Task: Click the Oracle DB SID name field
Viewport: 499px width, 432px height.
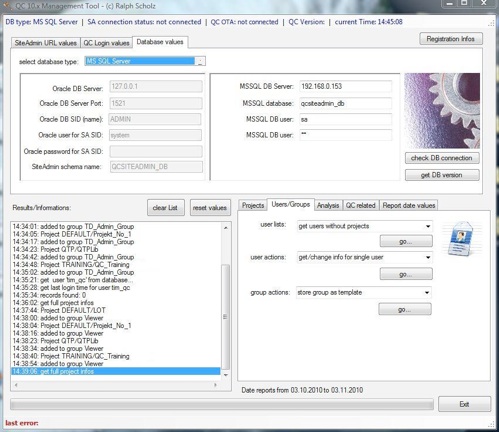Action: (x=155, y=119)
